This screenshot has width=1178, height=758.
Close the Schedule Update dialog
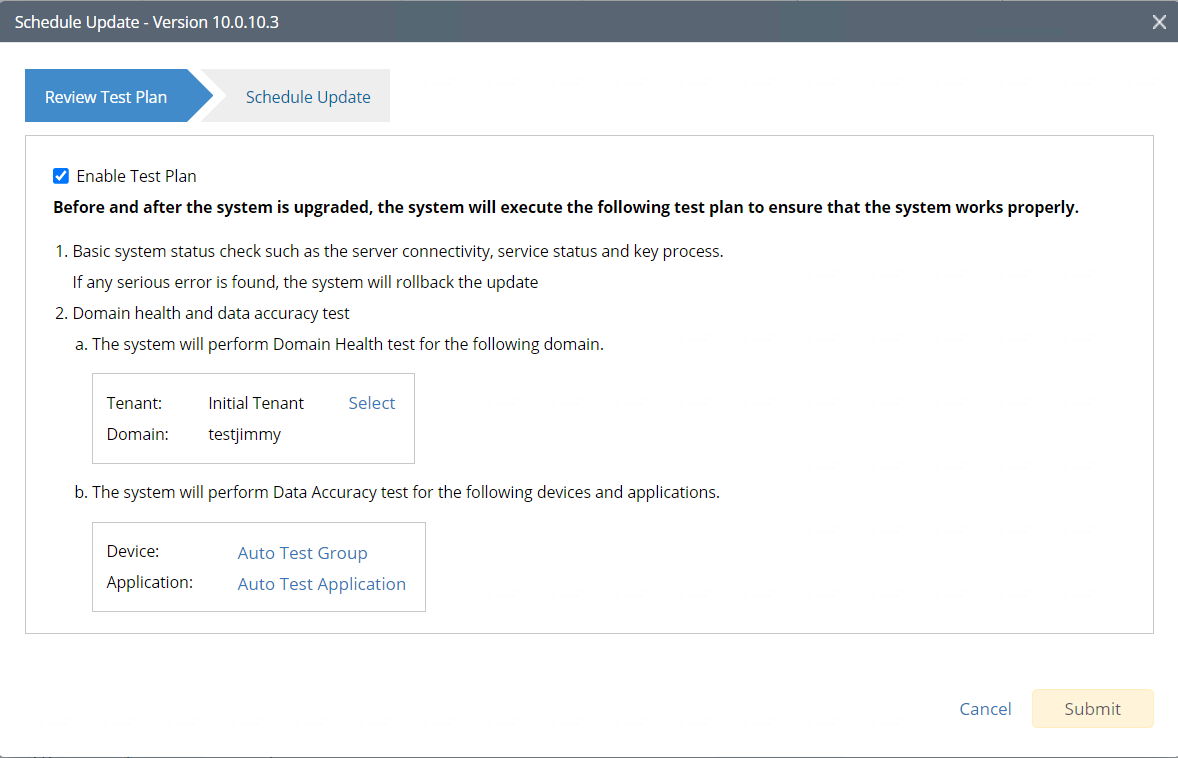[x=1159, y=22]
